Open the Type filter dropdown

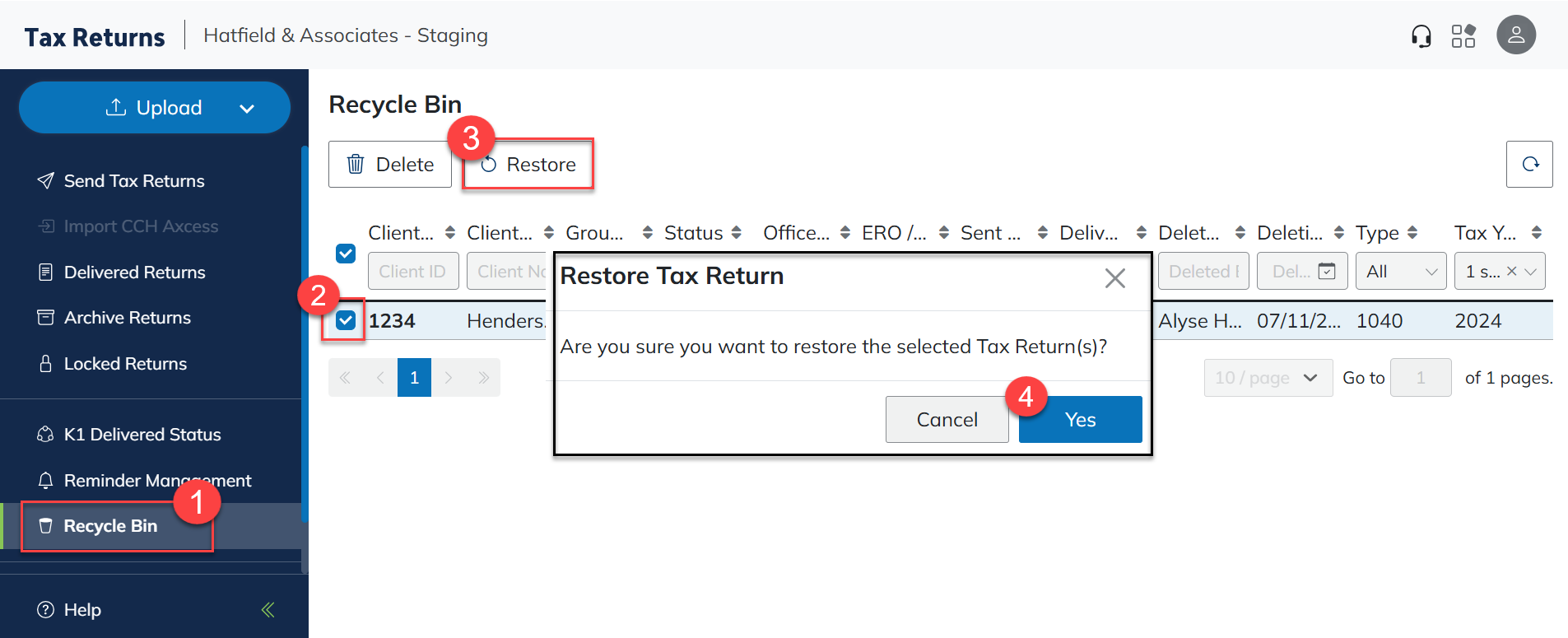1401,272
